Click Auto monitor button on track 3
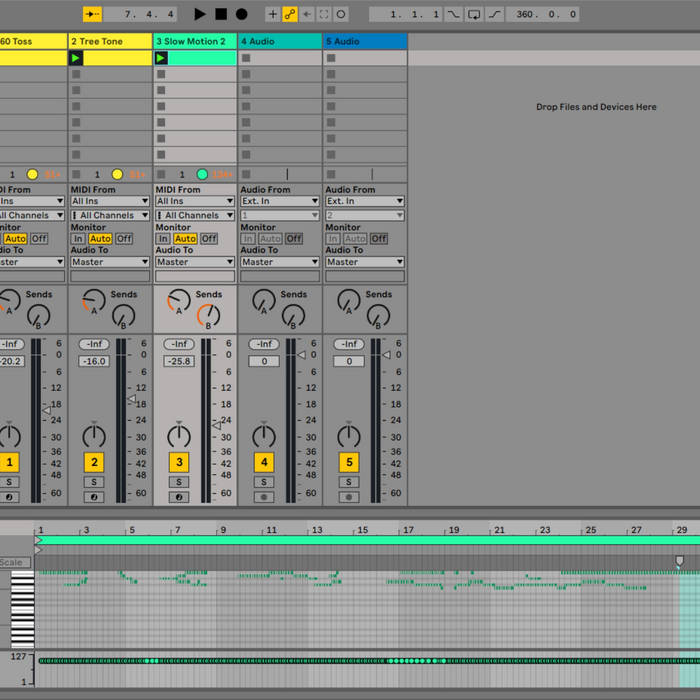Viewport: 700px width, 700px height. pos(185,239)
